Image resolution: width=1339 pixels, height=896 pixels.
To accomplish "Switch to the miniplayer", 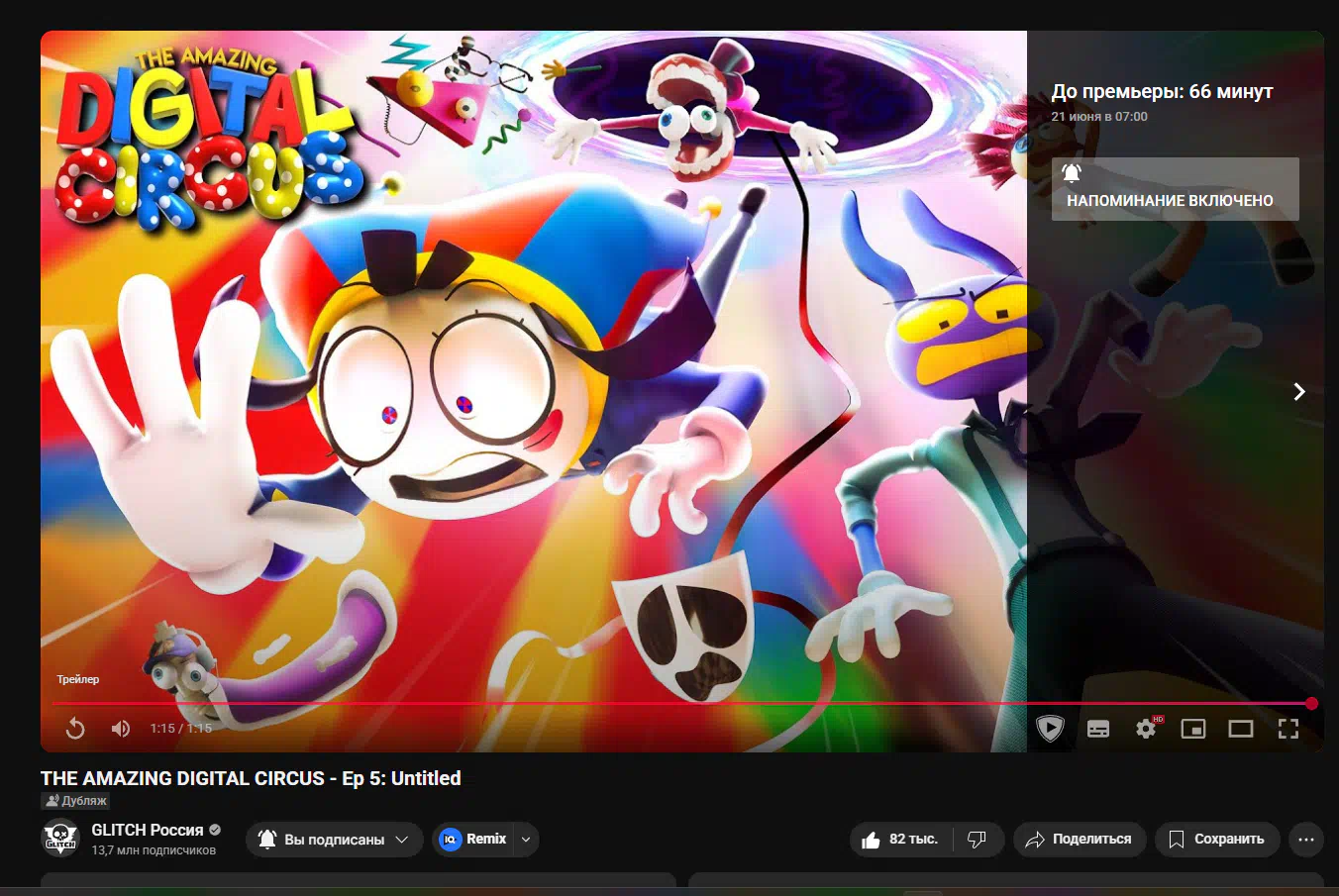I will pos(1193,729).
